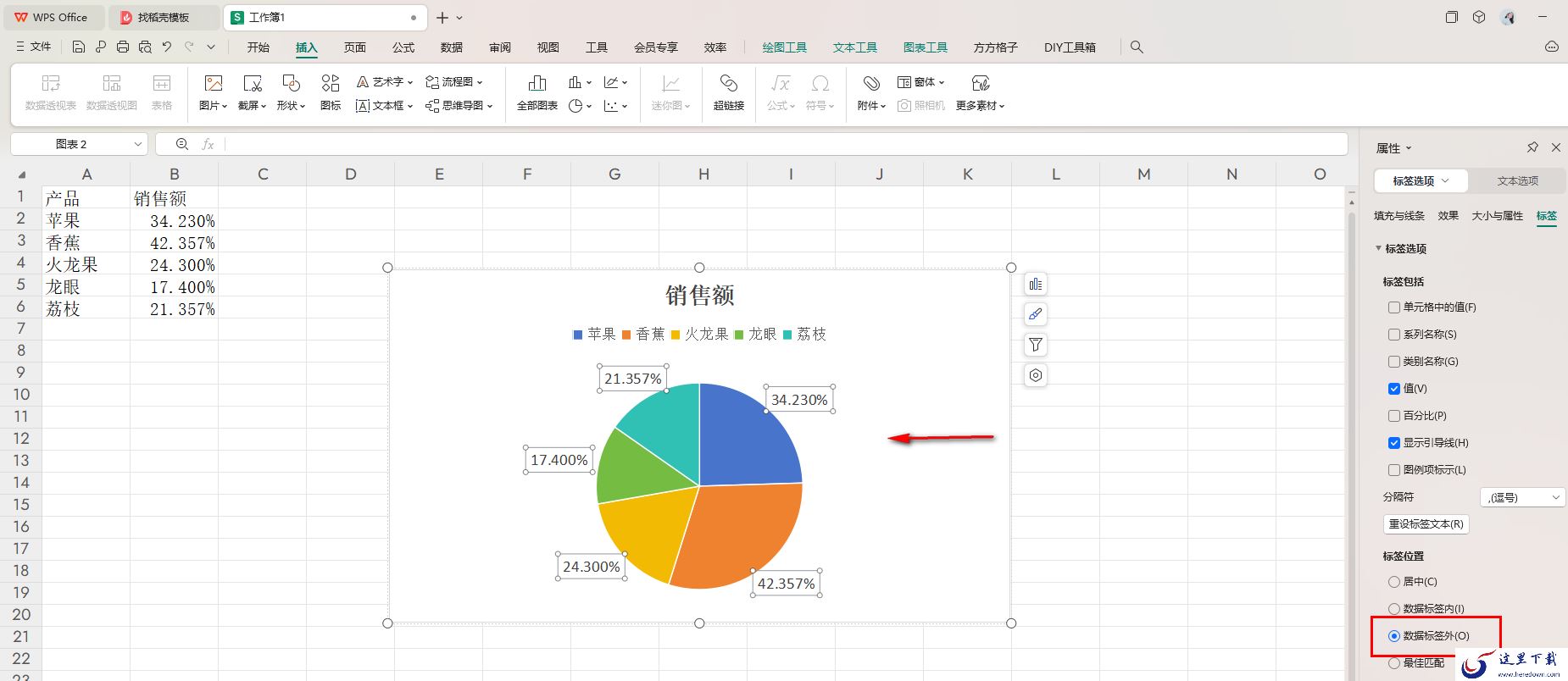Select the 居中 label position radio
This screenshot has width=1568, height=681.
[x=1394, y=582]
